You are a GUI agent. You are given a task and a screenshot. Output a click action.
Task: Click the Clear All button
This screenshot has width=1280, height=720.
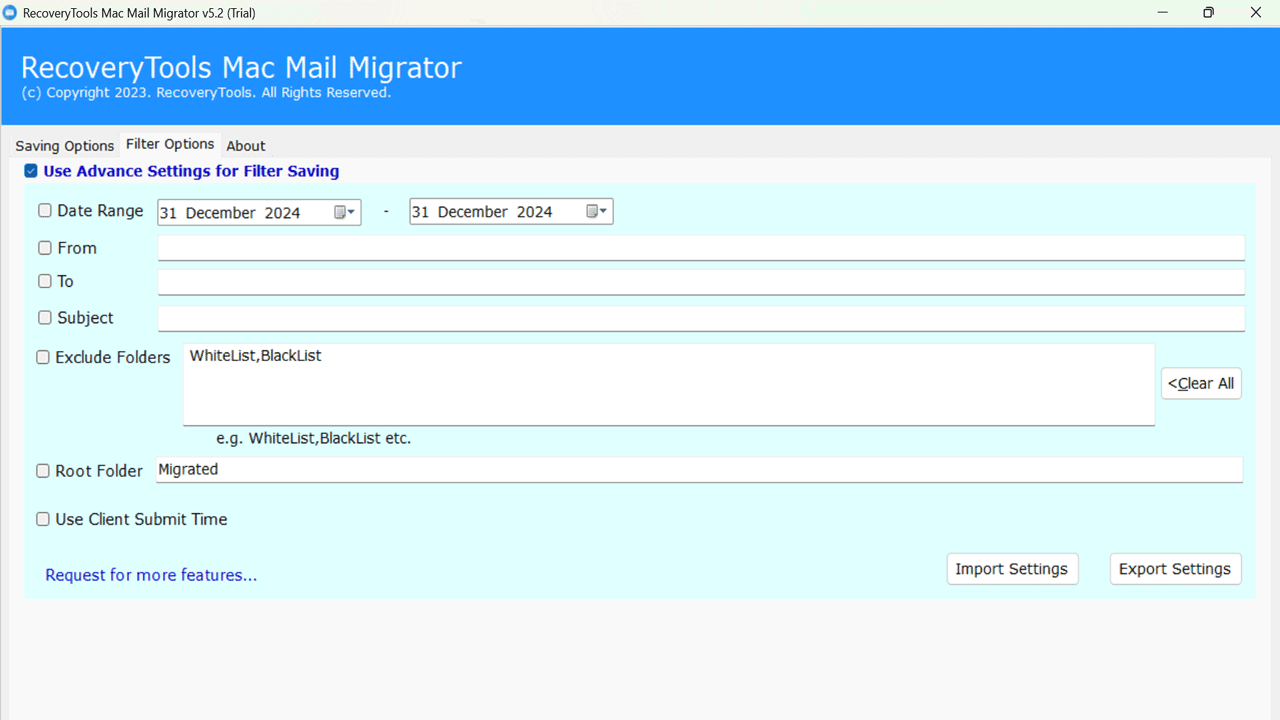pyautogui.click(x=1201, y=383)
